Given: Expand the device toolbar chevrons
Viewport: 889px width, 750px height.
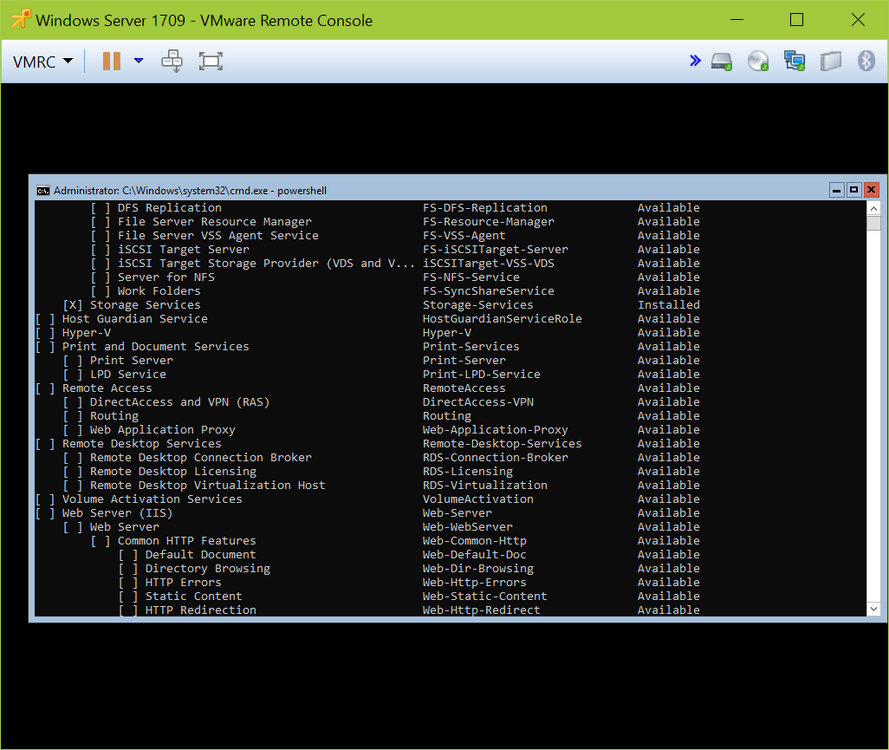Looking at the screenshot, I should tap(695, 61).
